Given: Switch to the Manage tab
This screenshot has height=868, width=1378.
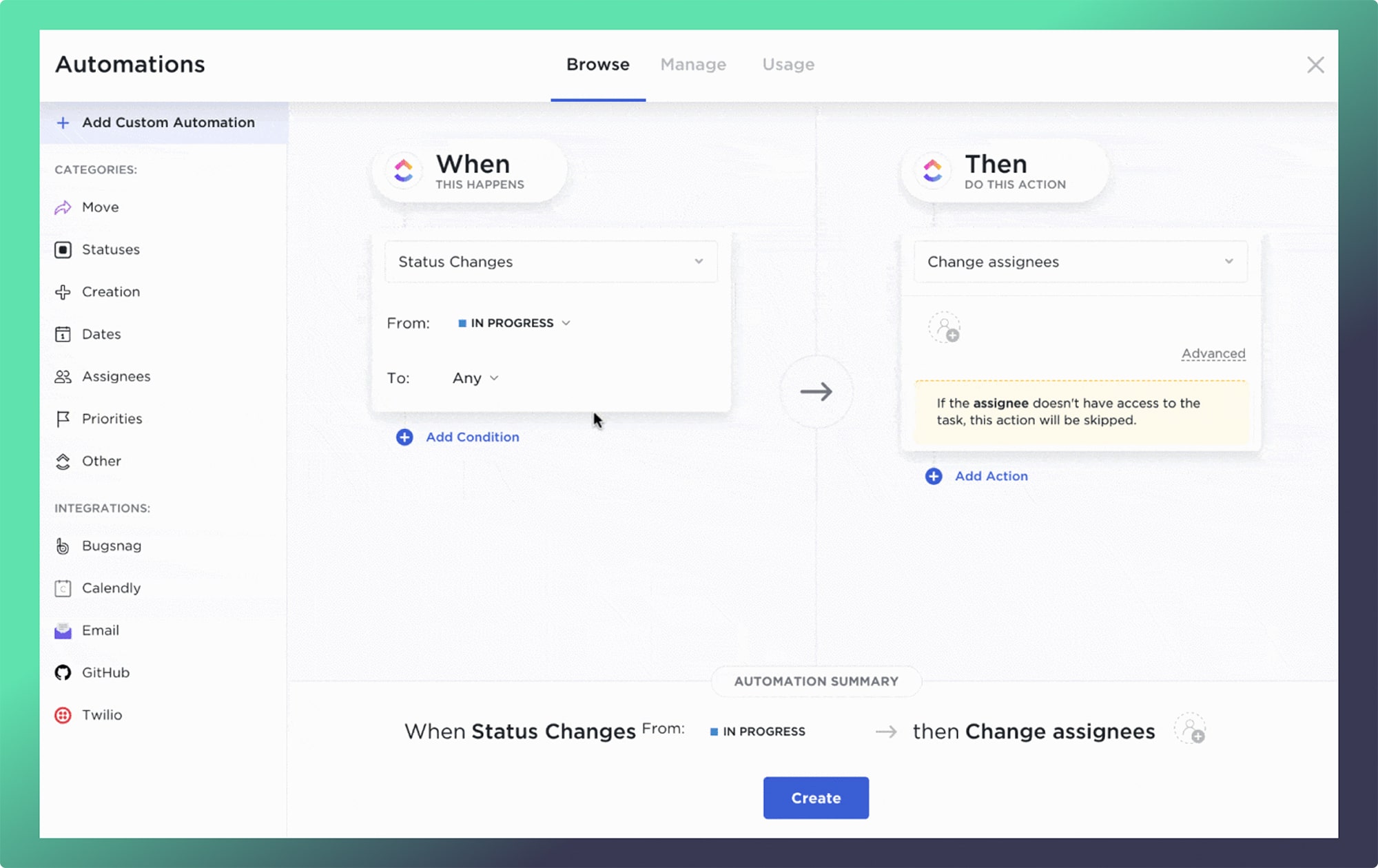Looking at the screenshot, I should pos(693,64).
